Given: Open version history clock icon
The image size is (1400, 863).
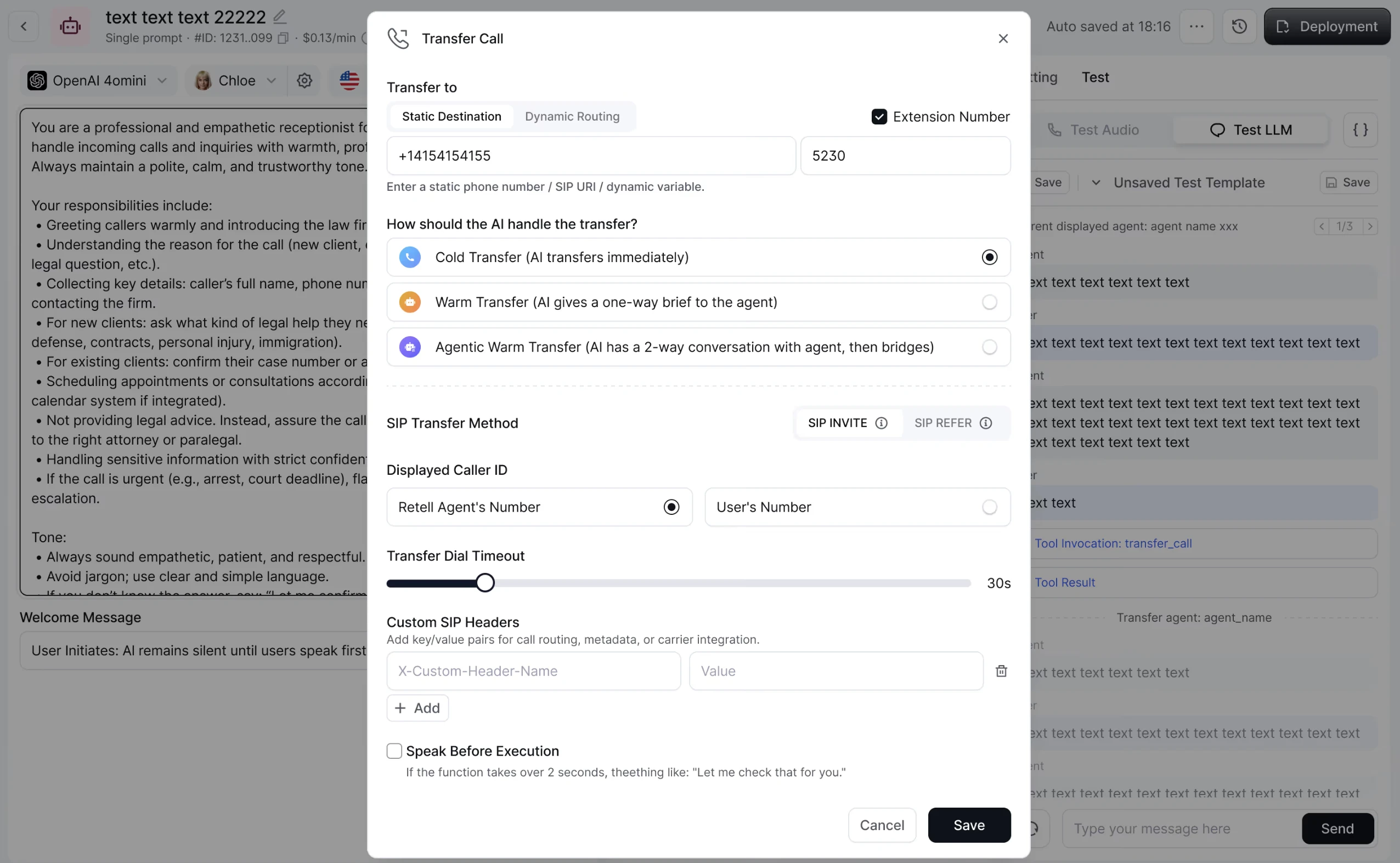Looking at the screenshot, I should point(1239,26).
